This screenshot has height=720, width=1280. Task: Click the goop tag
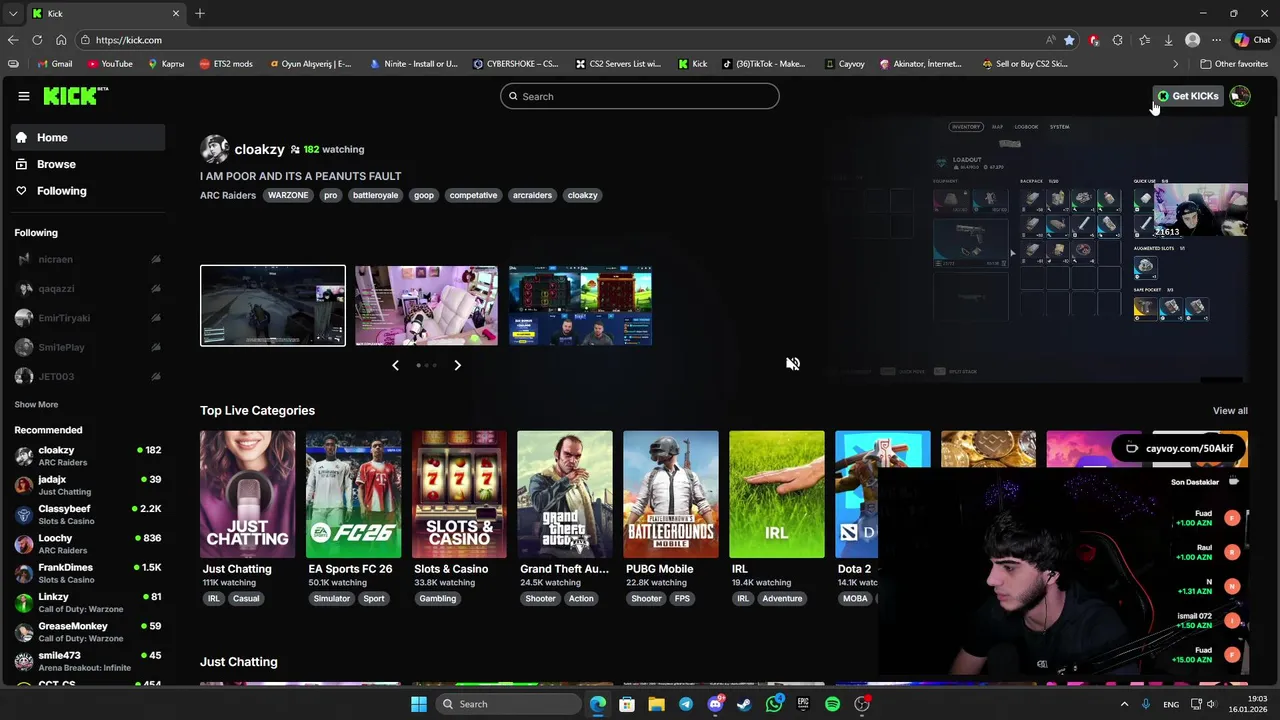(424, 195)
